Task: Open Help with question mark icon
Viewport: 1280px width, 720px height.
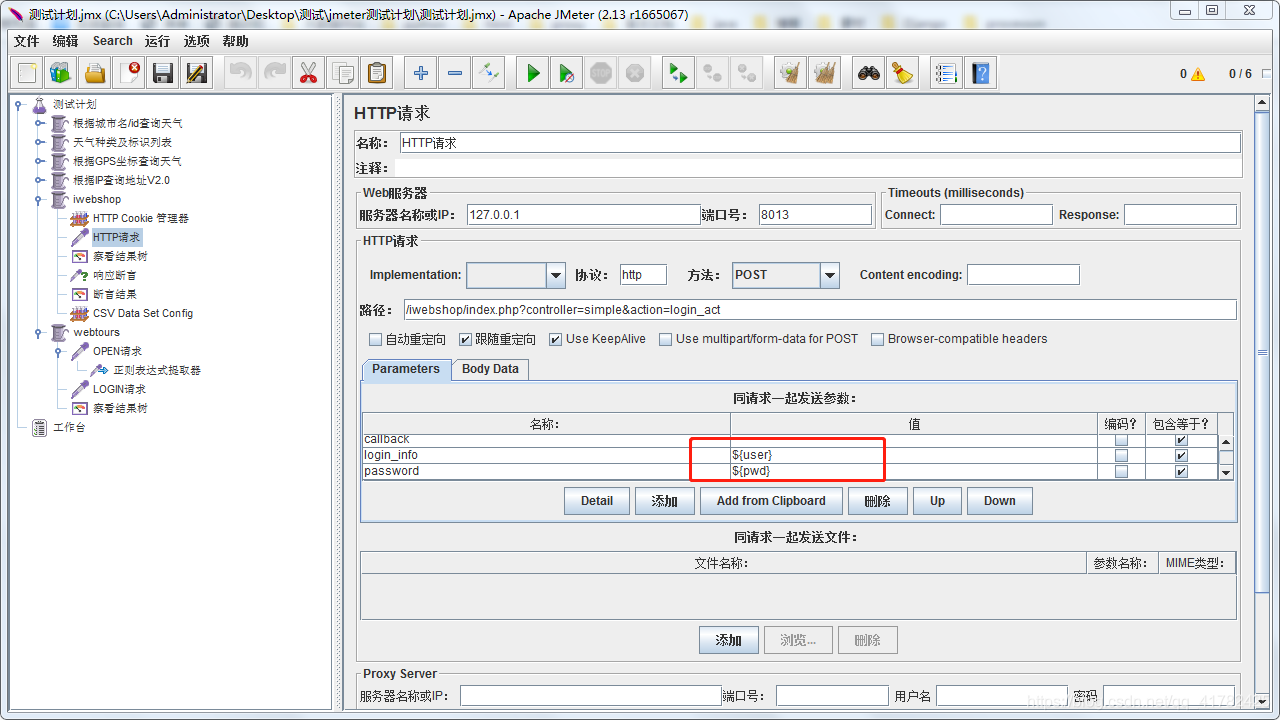Action: pos(981,73)
